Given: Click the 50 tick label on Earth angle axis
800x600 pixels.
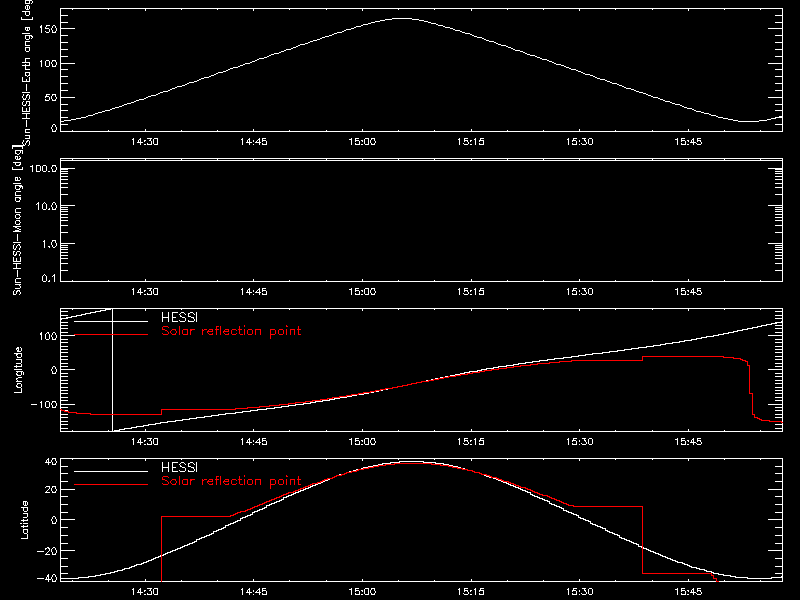Looking at the screenshot, I should click(51, 97).
